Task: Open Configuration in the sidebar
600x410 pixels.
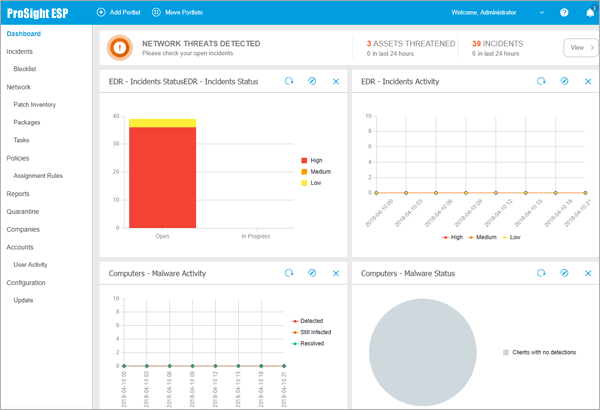Action: click(26, 283)
